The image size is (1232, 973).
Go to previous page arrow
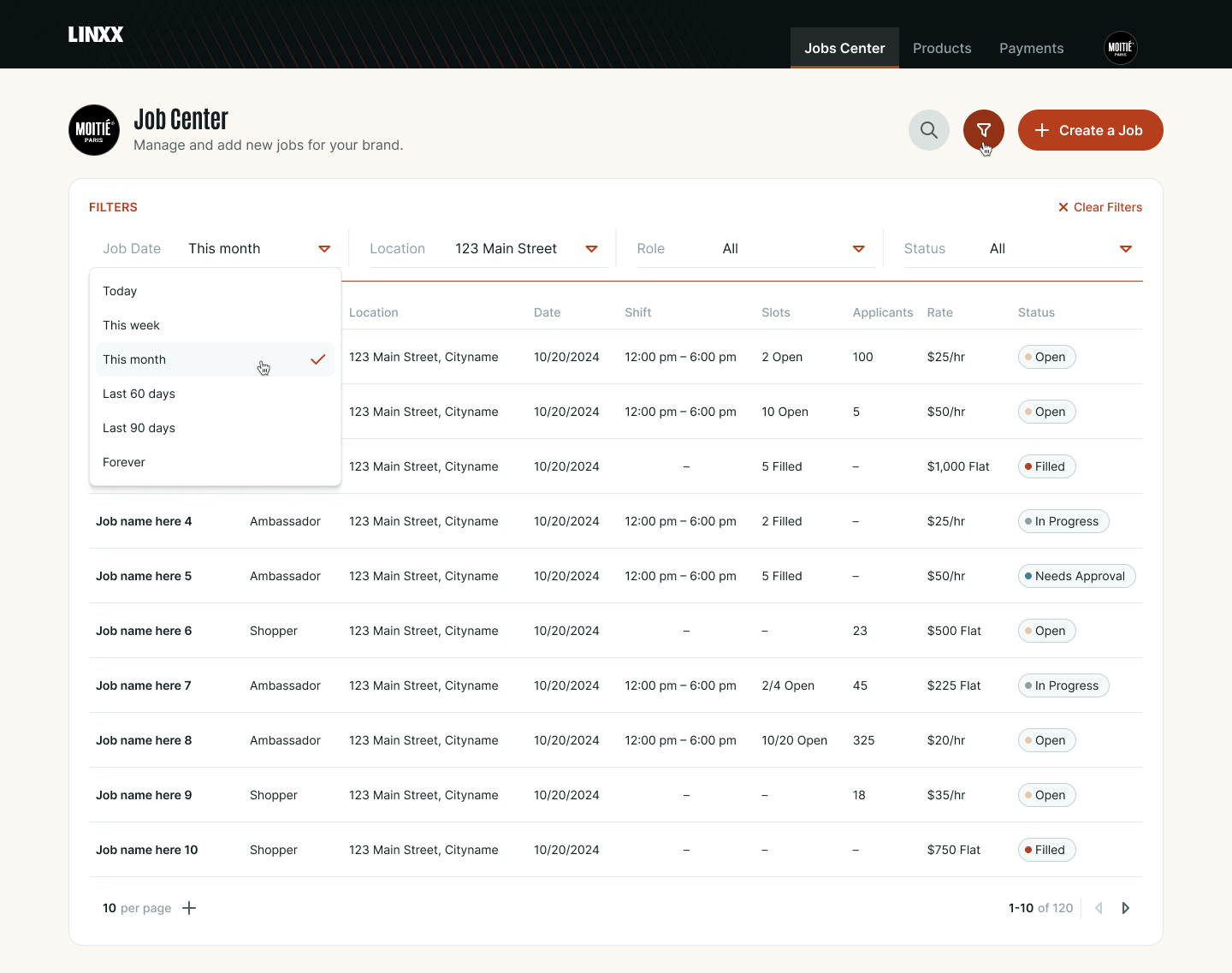(x=1099, y=908)
